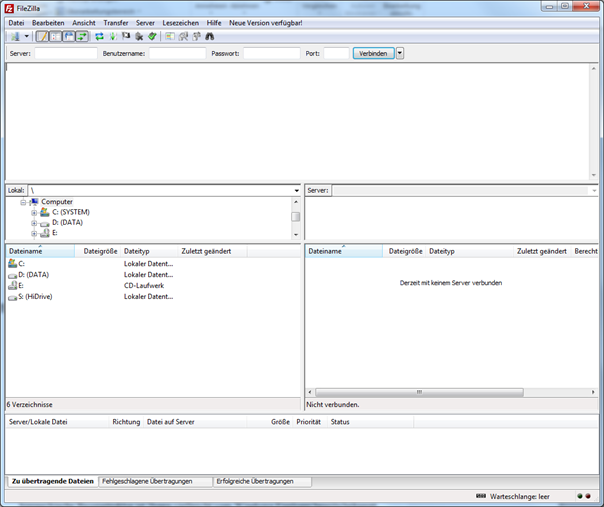Toggle the message log display

[x=42, y=36]
